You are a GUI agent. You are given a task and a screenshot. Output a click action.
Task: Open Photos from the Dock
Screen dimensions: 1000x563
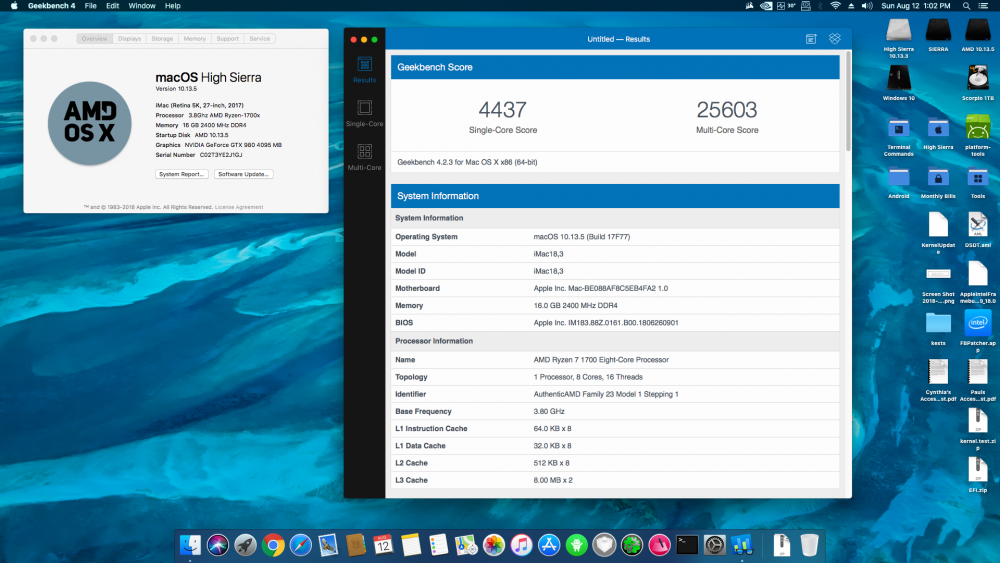tap(494, 545)
